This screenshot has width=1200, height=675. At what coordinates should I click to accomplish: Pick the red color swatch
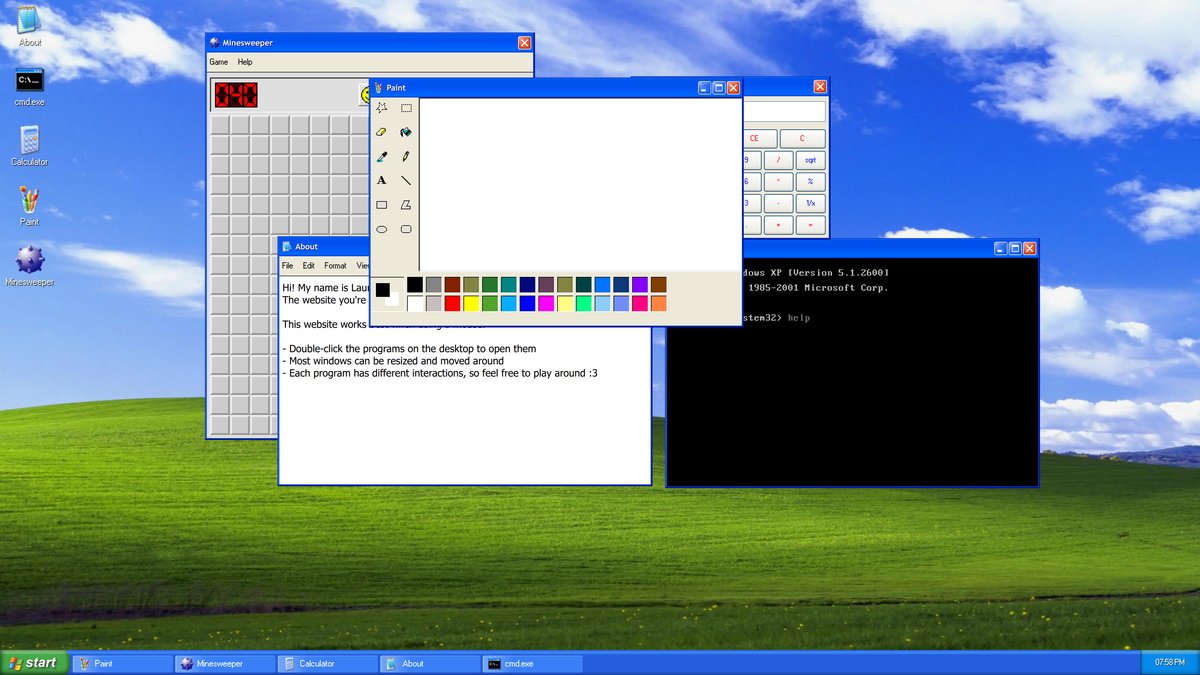tap(452, 303)
